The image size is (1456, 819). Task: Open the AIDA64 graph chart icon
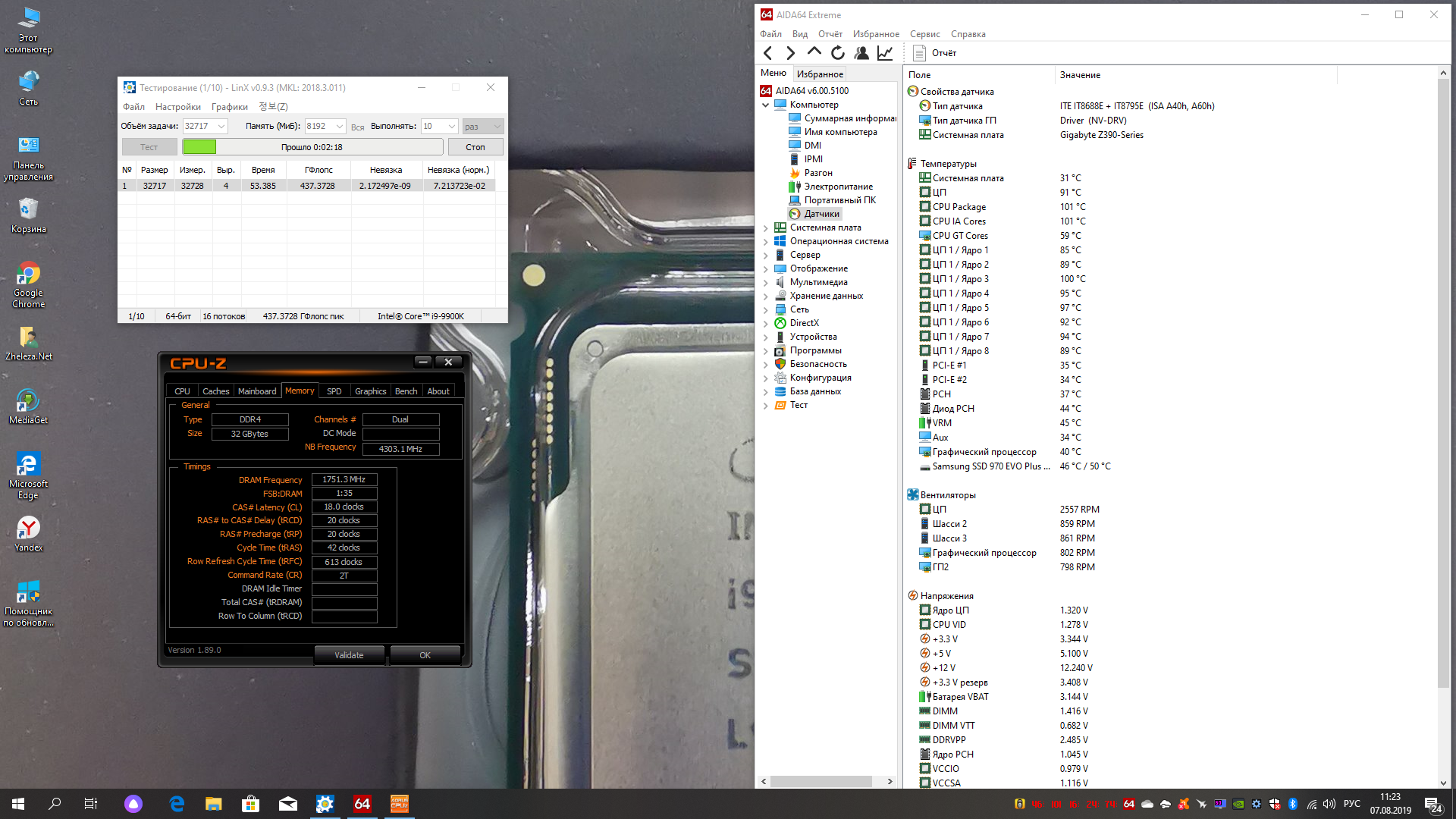coord(884,53)
